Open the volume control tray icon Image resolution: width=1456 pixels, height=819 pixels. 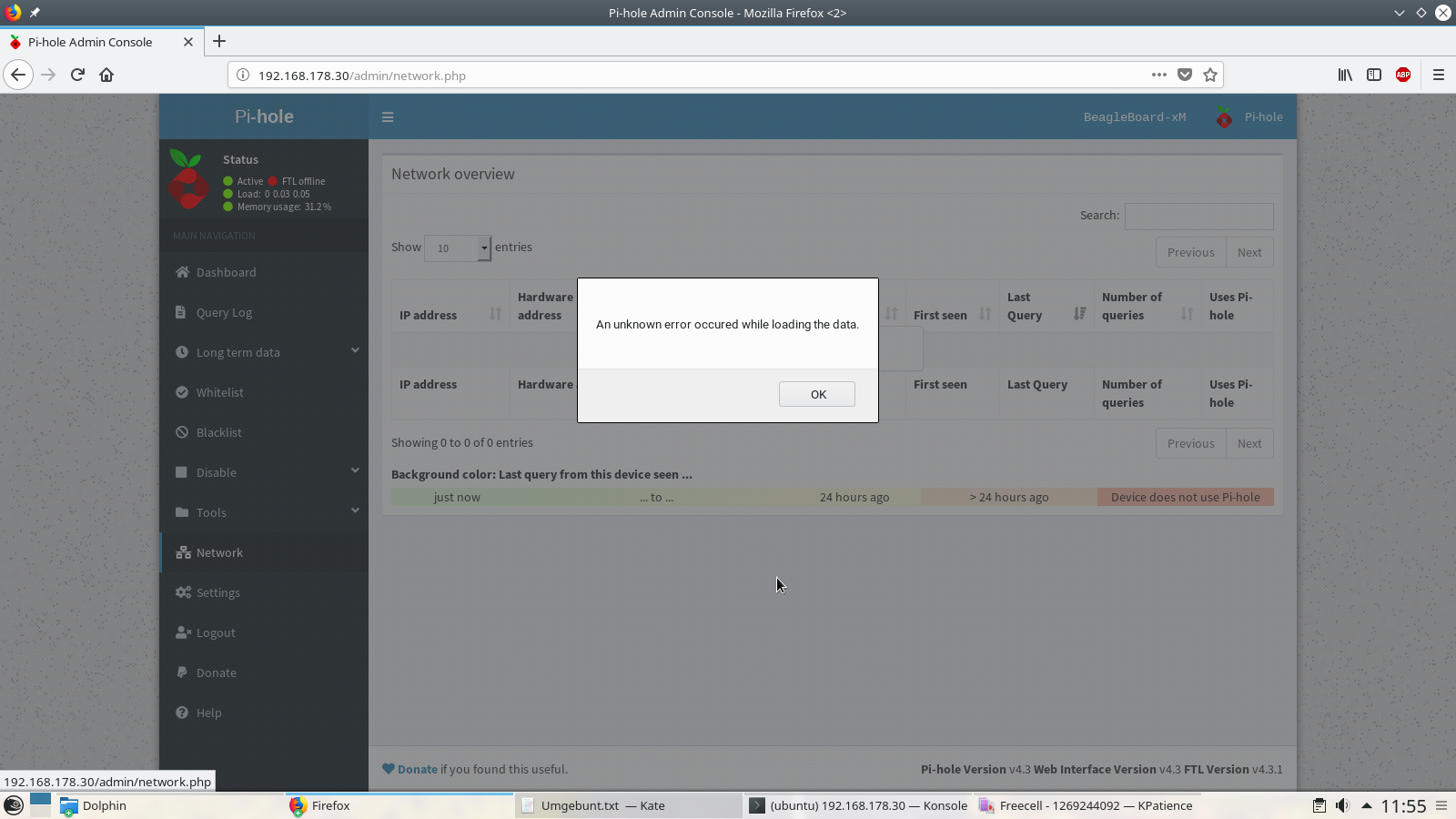[x=1342, y=805]
